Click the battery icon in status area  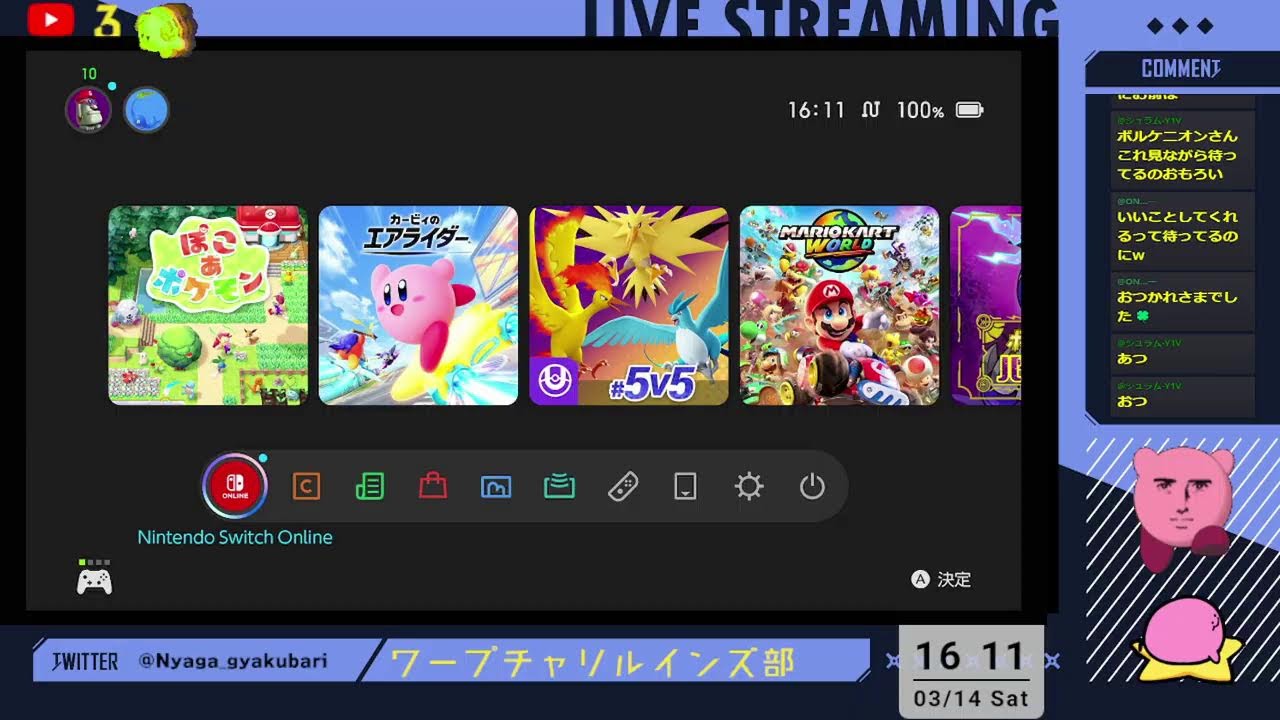tap(969, 110)
